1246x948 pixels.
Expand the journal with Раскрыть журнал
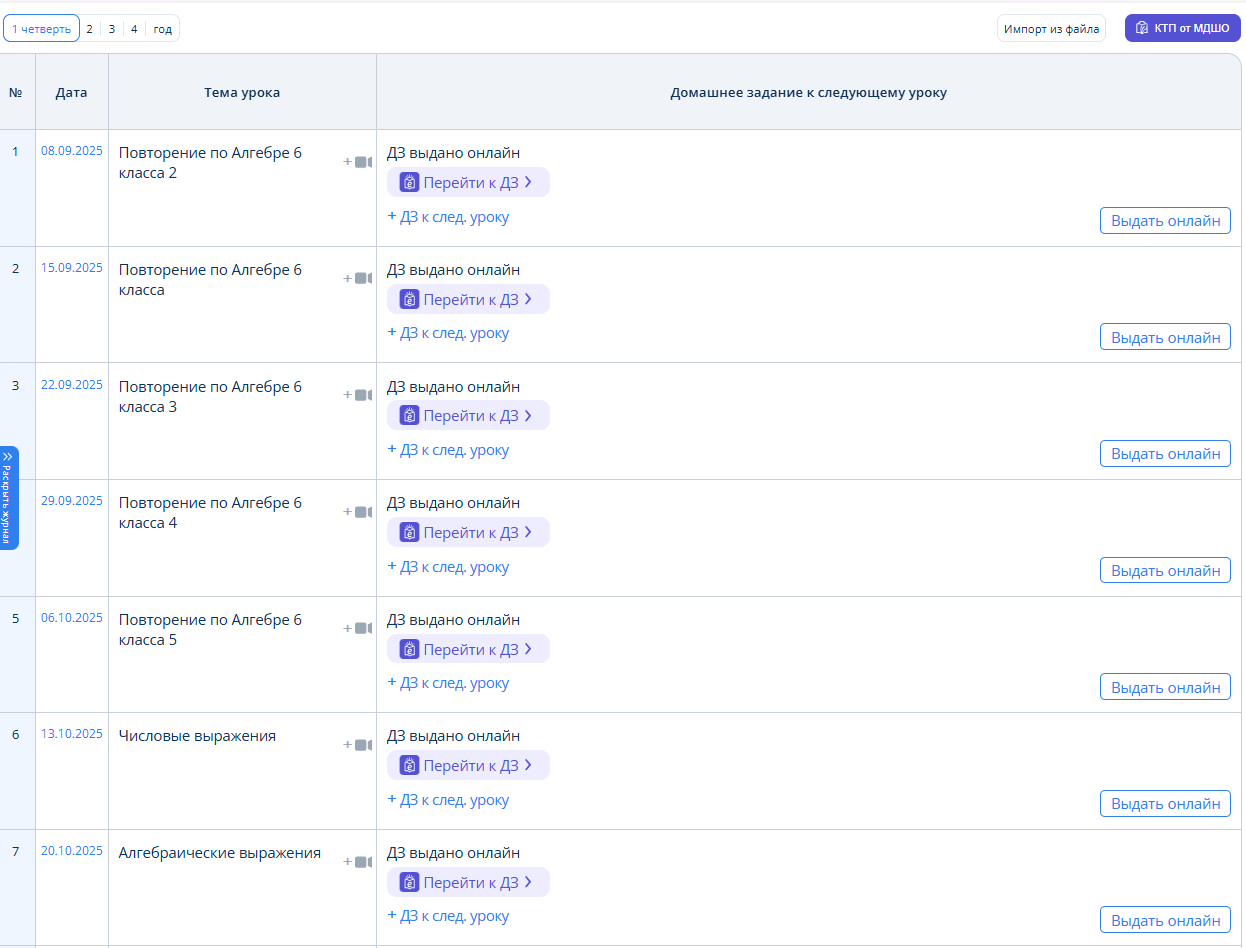point(8,498)
